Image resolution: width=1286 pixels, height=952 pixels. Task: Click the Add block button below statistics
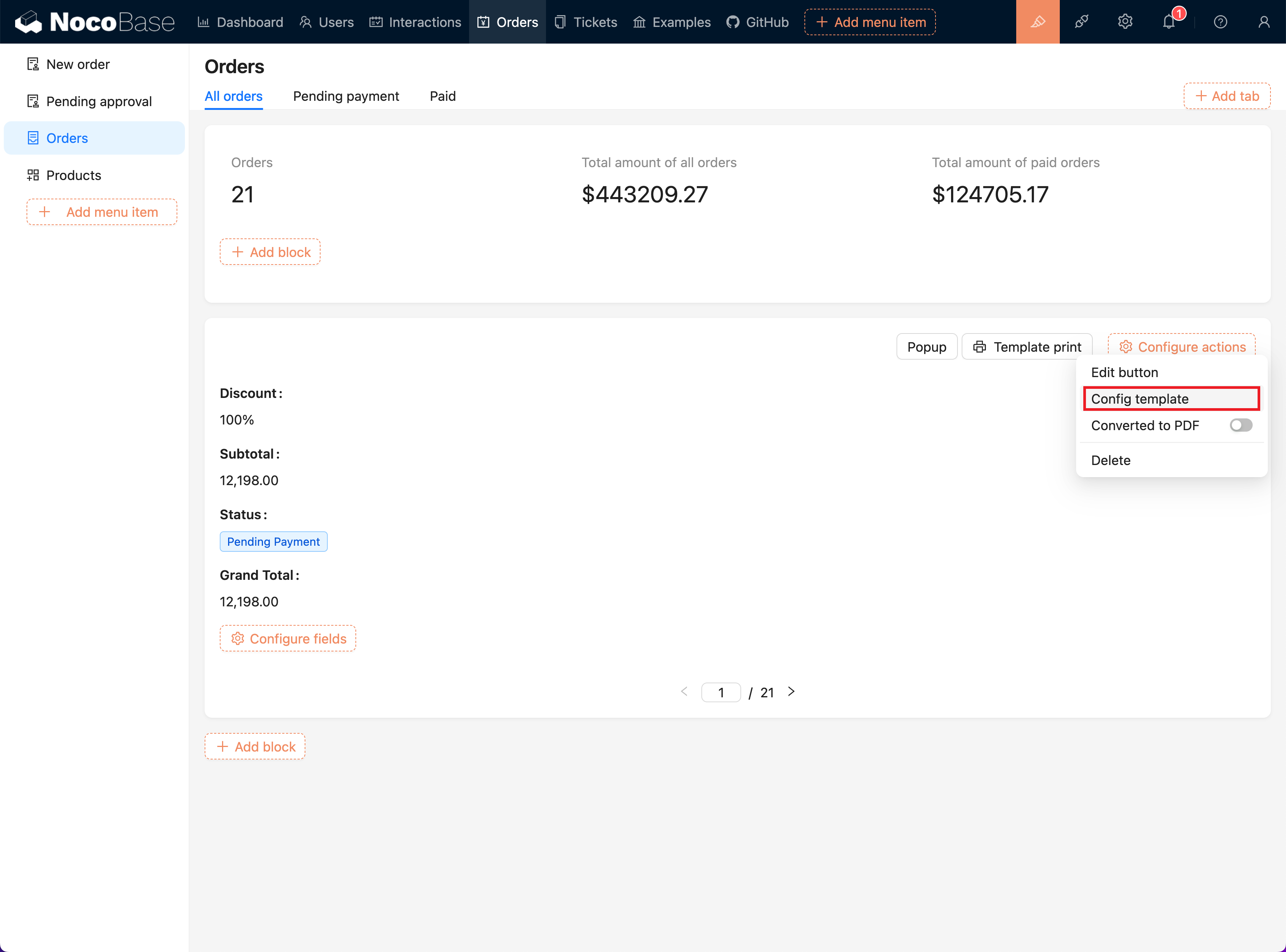point(270,252)
